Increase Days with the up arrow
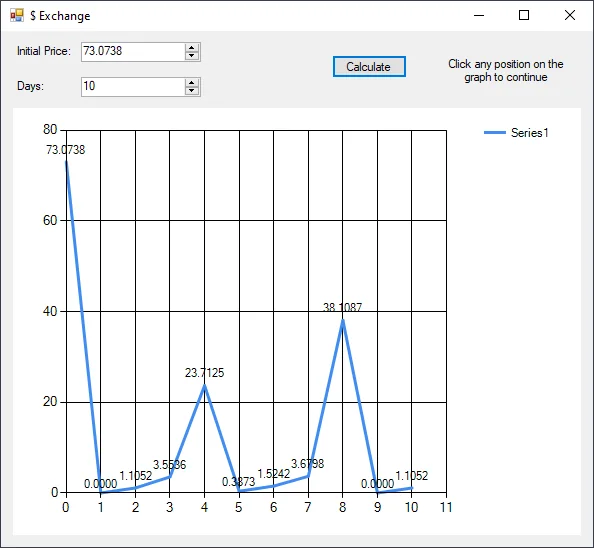The height and width of the screenshot is (548, 594). coord(192,83)
